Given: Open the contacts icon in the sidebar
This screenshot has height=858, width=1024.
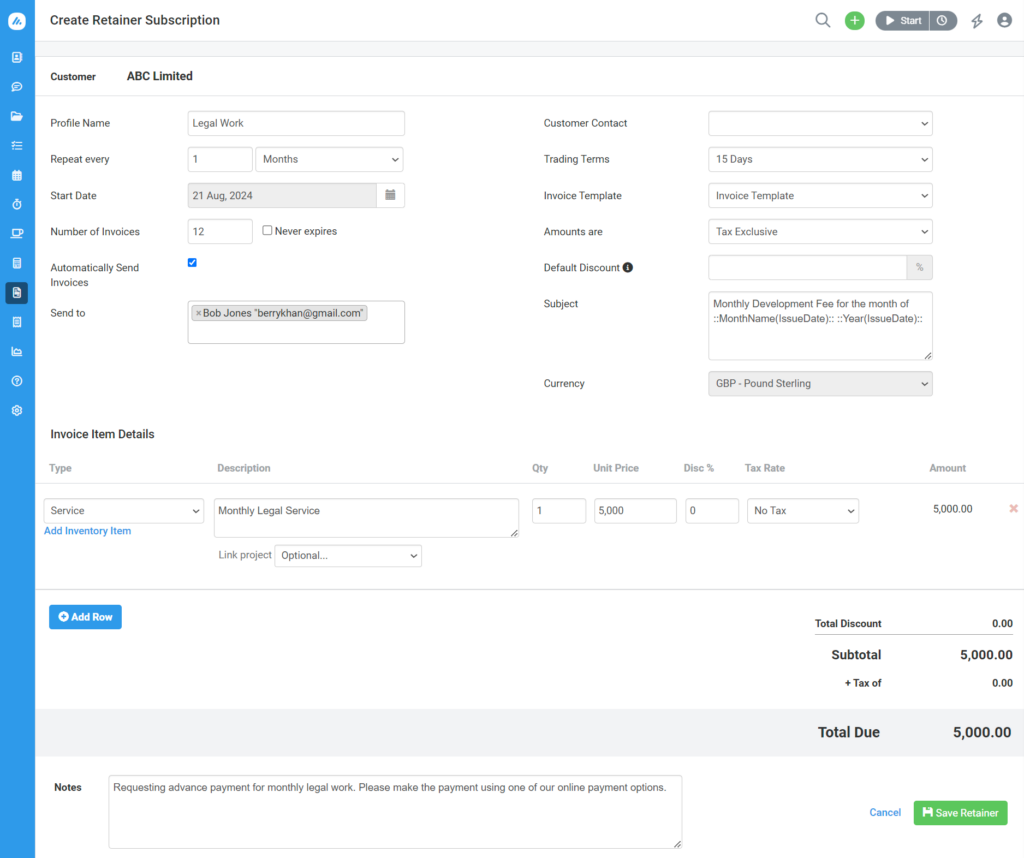Looking at the screenshot, I should pyautogui.click(x=17, y=57).
